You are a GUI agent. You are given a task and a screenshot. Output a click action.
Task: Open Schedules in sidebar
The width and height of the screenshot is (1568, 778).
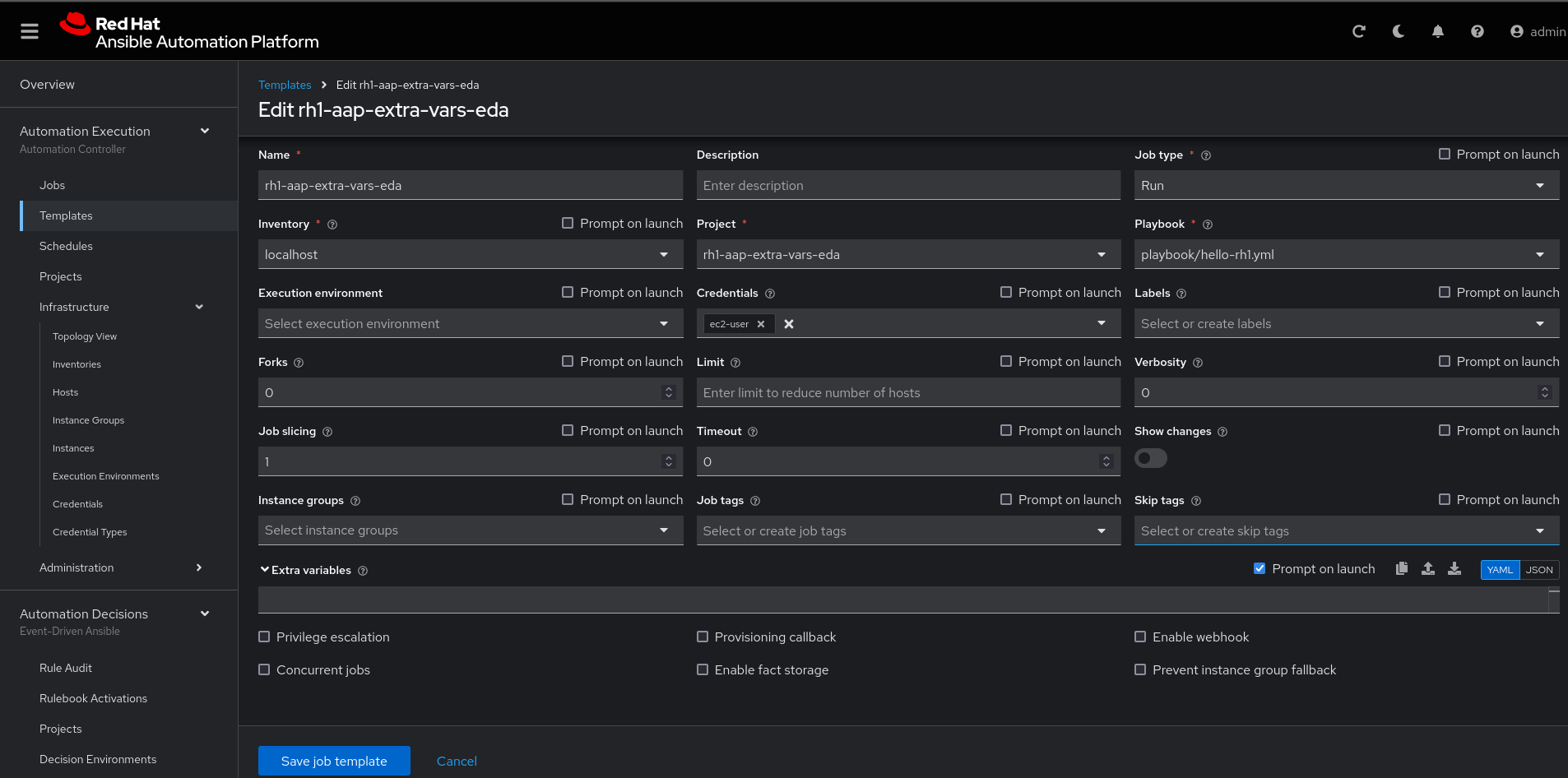pyautogui.click(x=66, y=246)
